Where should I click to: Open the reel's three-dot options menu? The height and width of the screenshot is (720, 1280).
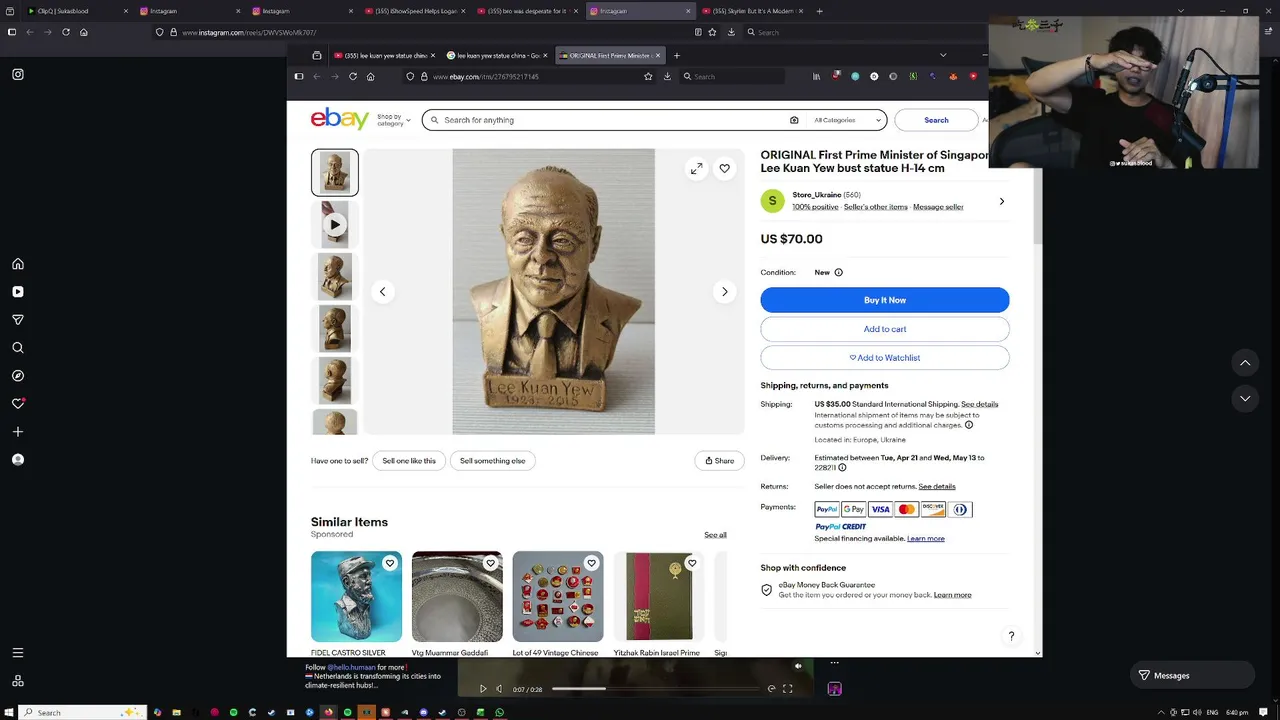[834, 663]
